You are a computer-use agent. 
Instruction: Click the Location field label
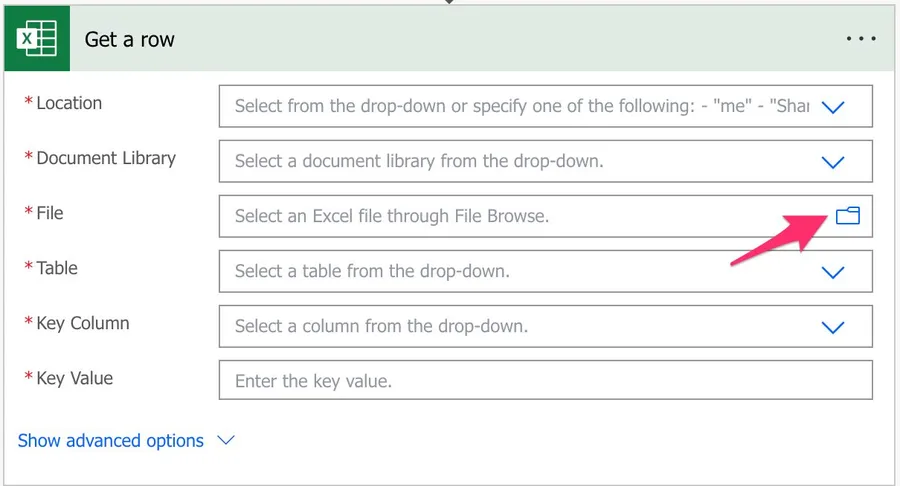coord(69,103)
